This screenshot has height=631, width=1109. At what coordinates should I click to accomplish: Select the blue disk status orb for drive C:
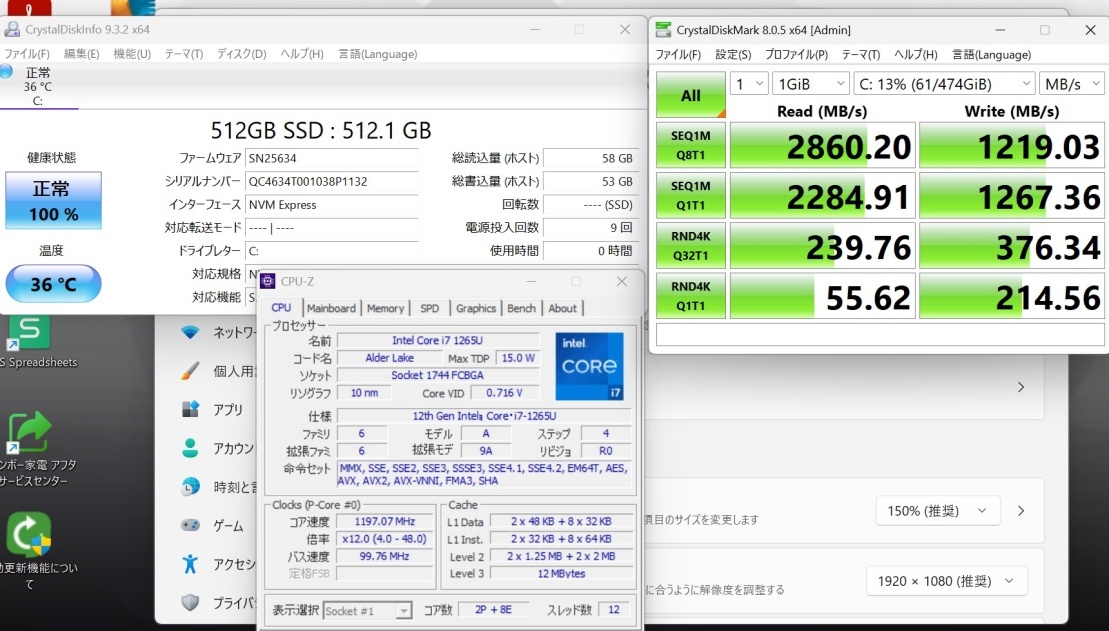[6, 71]
